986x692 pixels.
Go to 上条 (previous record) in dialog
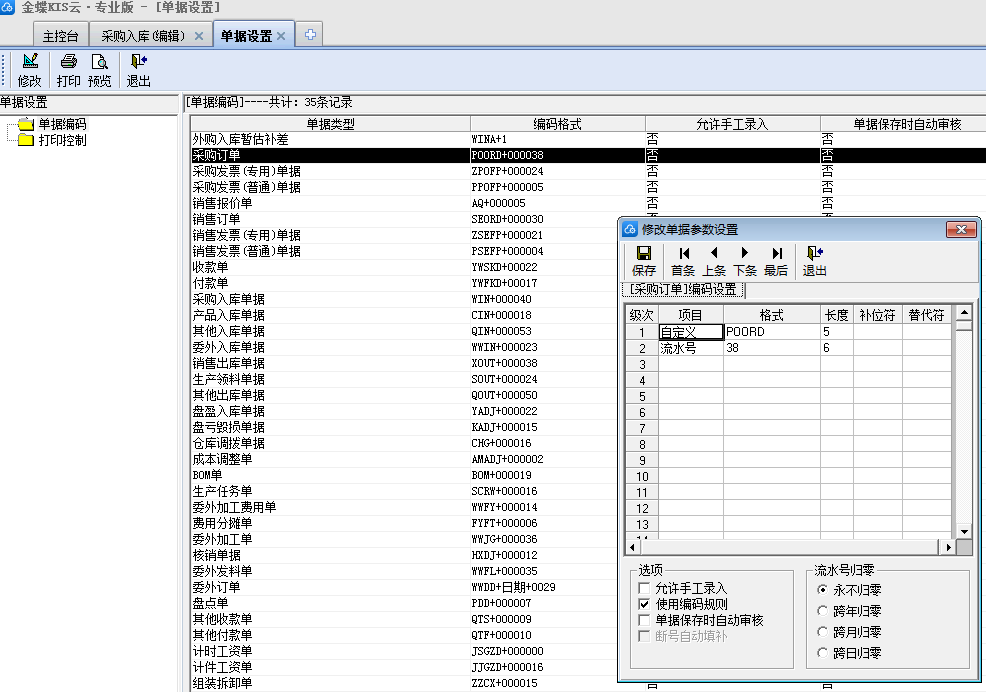click(x=714, y=261)
